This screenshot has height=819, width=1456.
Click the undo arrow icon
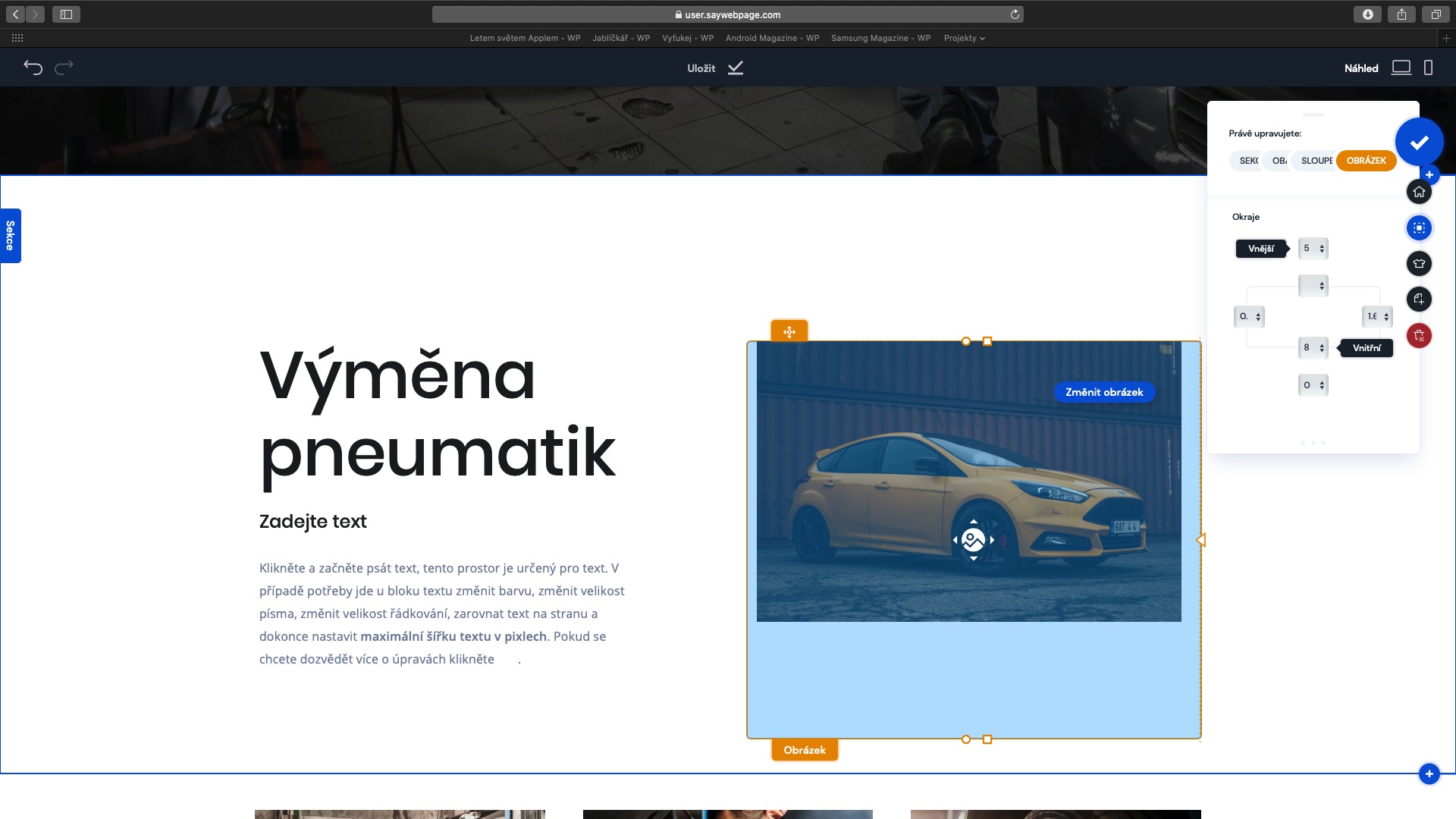tap(33, 67)
